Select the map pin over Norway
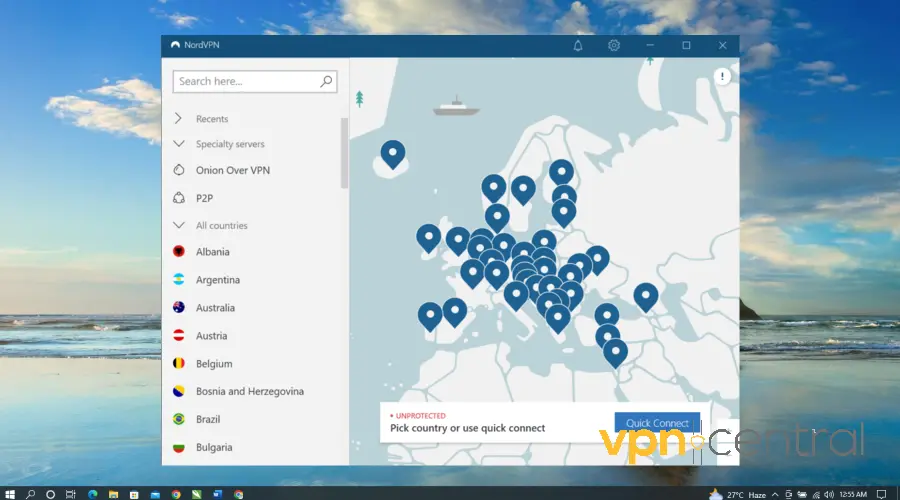This screenshot has width=900, height=500. click(493, 188)
